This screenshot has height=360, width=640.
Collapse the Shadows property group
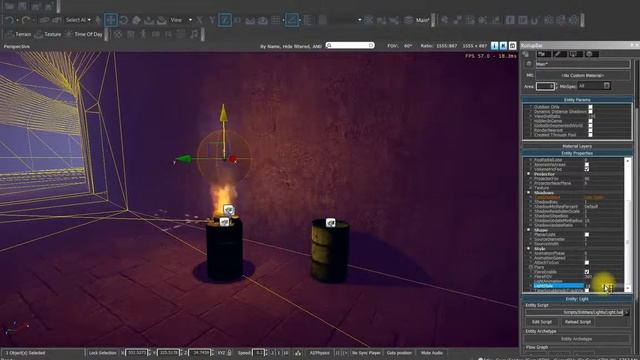528,193
